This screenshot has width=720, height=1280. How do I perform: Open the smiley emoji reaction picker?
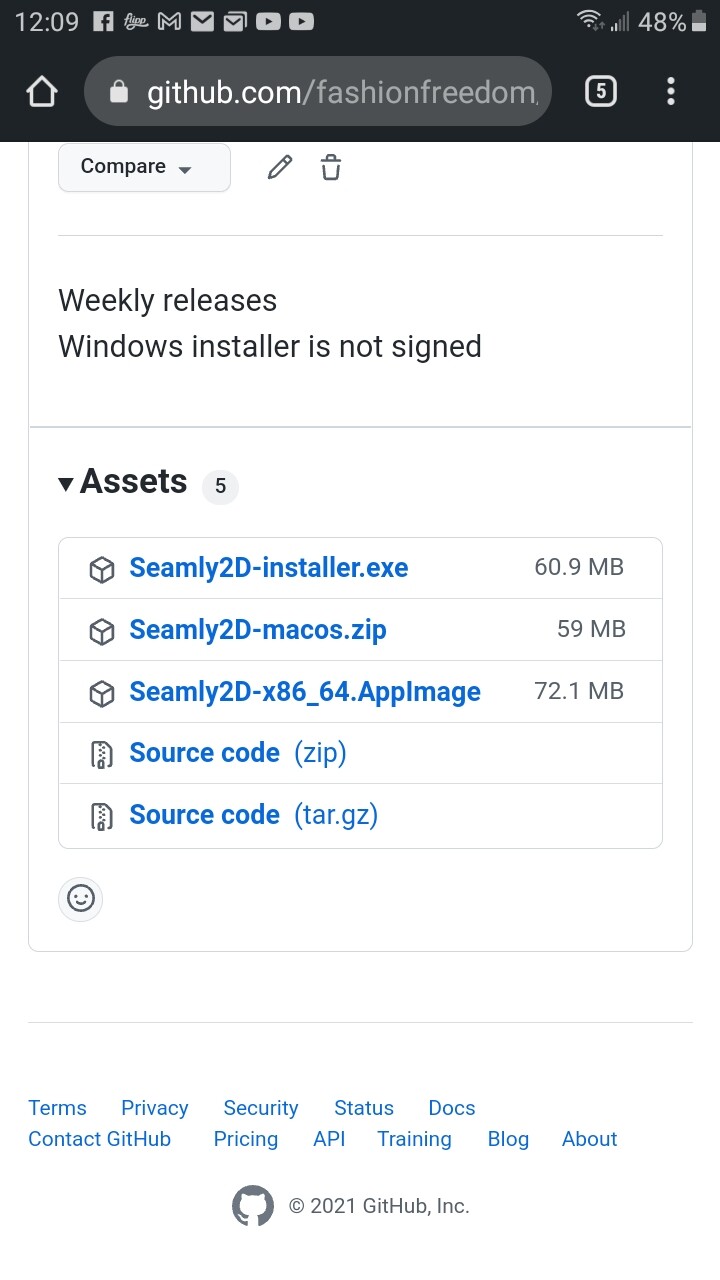point(81,899)
